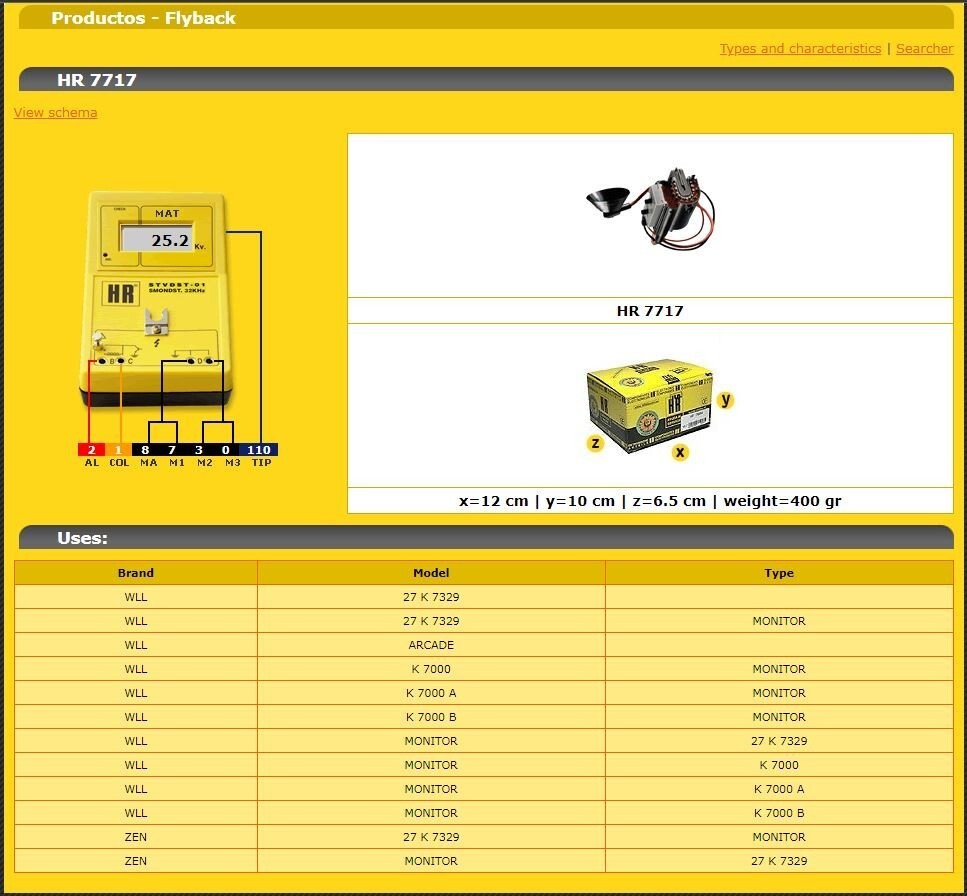
Task: Click the black MA pin 8 label
Action: (146, 451)
